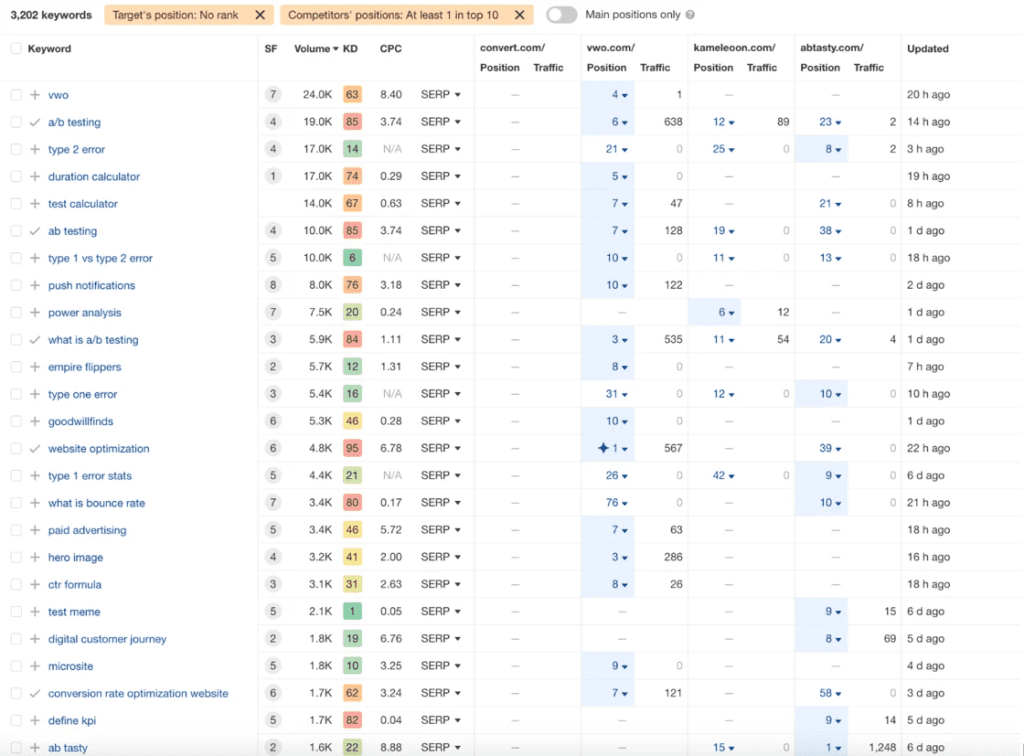
Task: Open the "digital customer journey" keyword link
Action: click(x=107, y=639)
